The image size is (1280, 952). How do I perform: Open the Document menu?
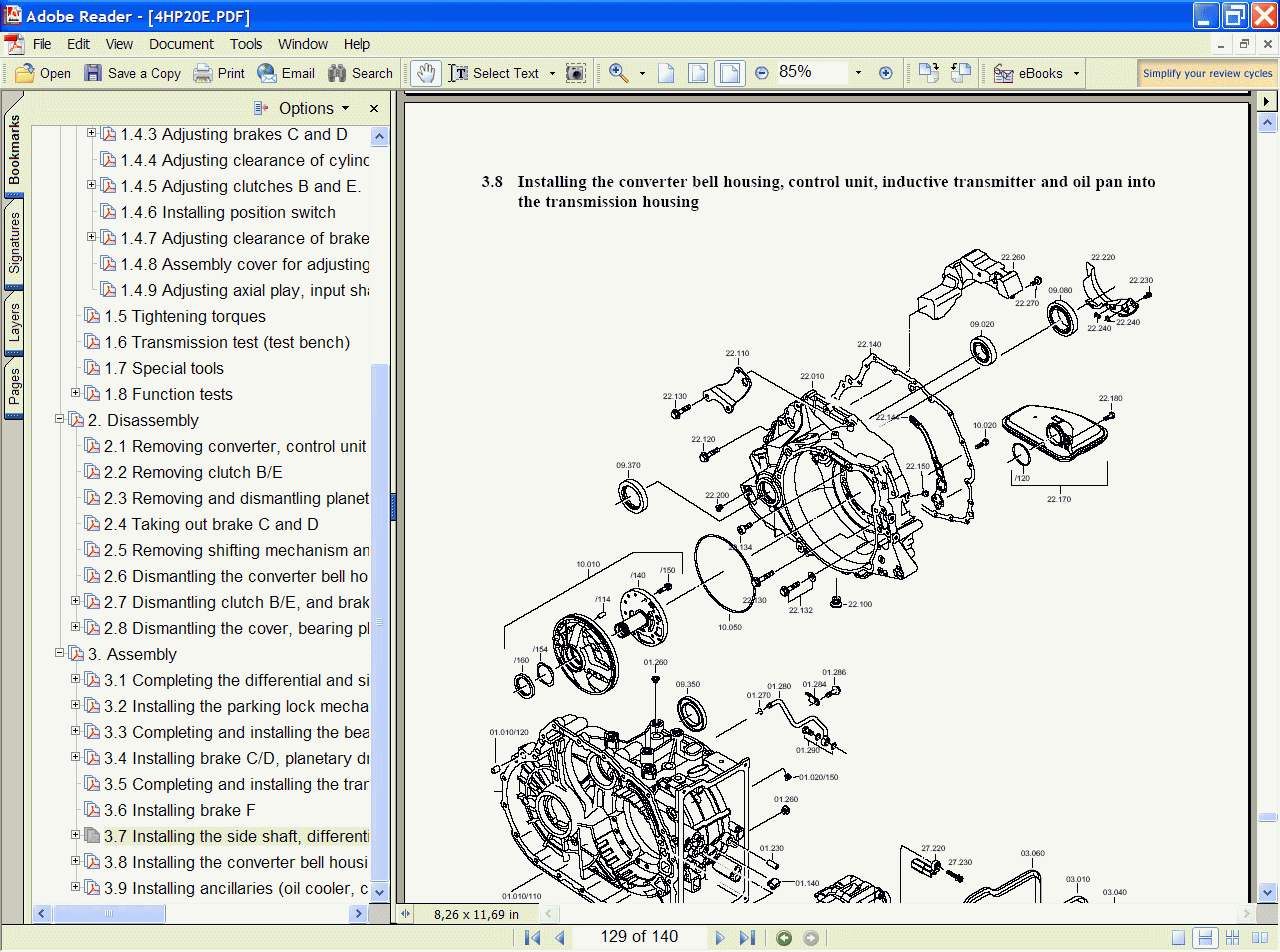click(x=181, y=44)
